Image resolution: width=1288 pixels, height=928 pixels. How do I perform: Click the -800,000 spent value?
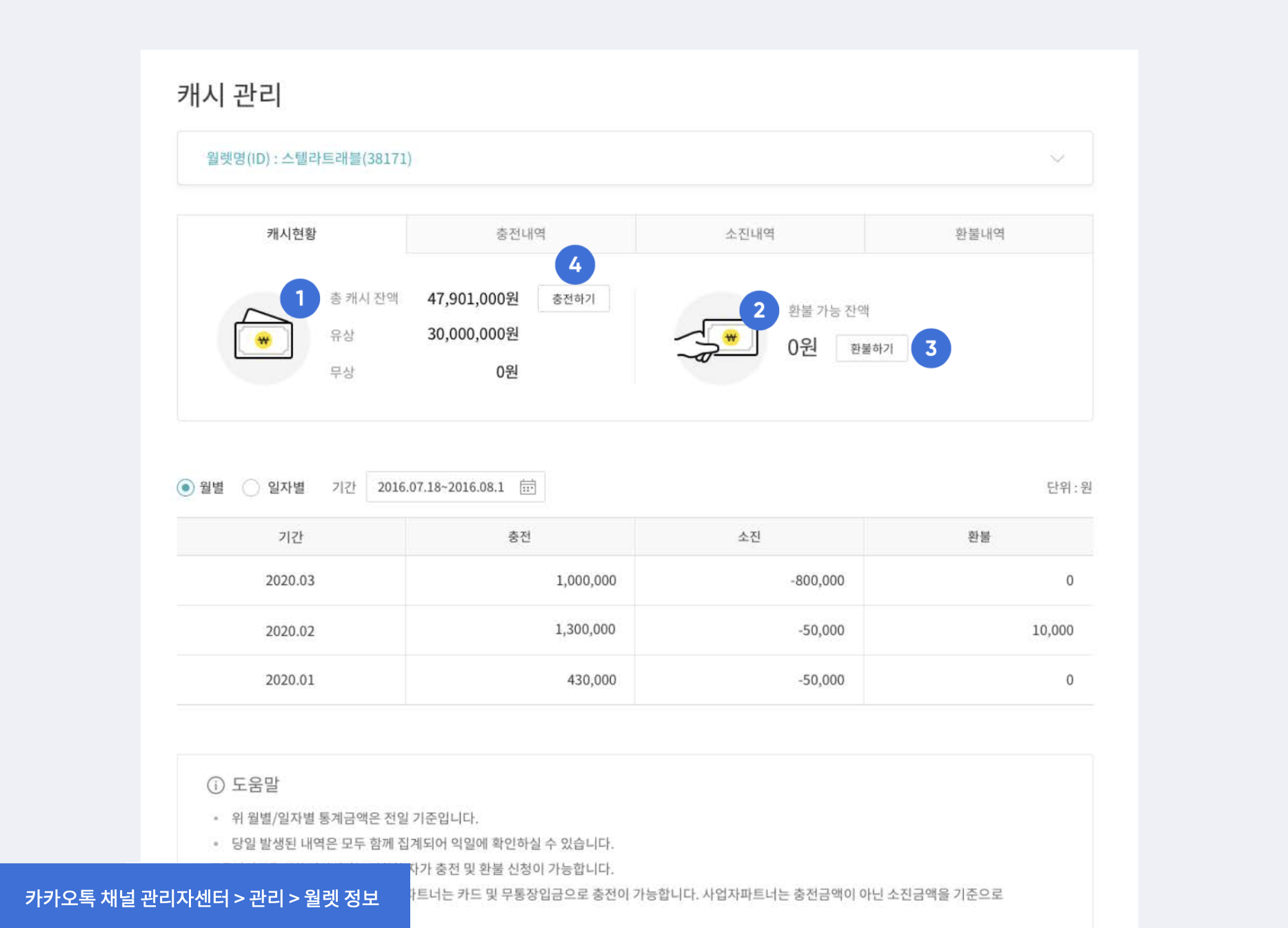point(818,581)
